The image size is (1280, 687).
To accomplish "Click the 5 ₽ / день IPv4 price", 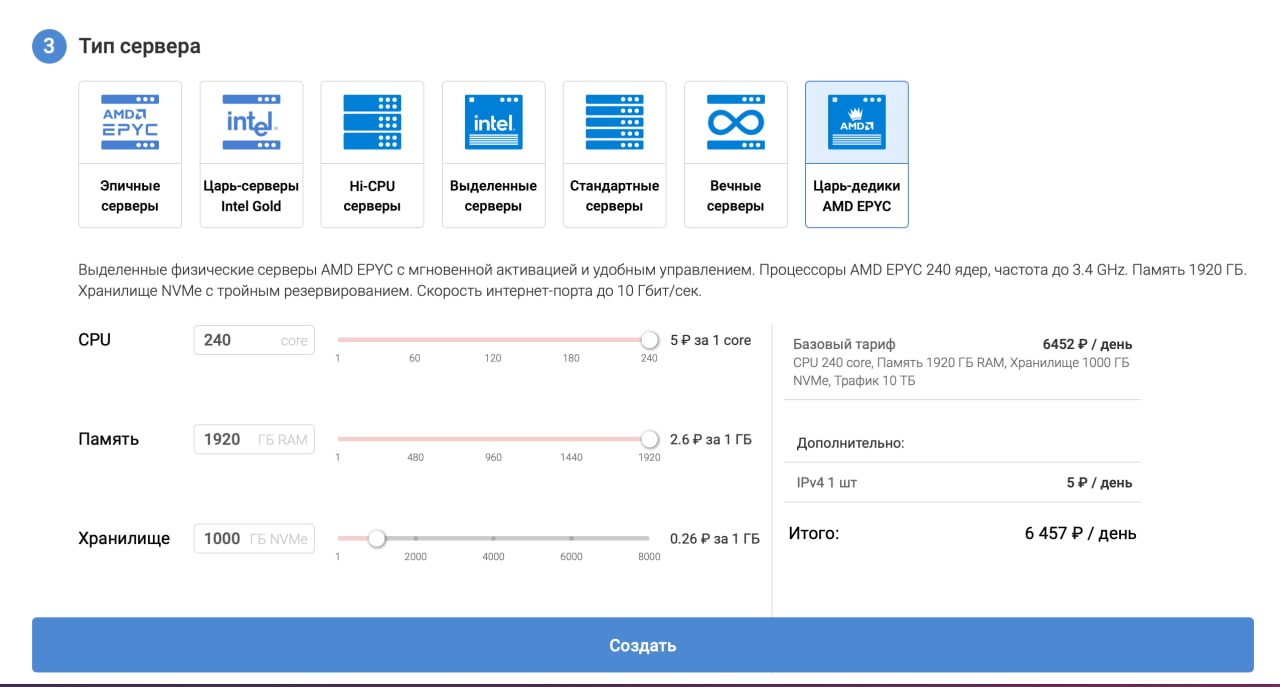I will click(1099, 482).
